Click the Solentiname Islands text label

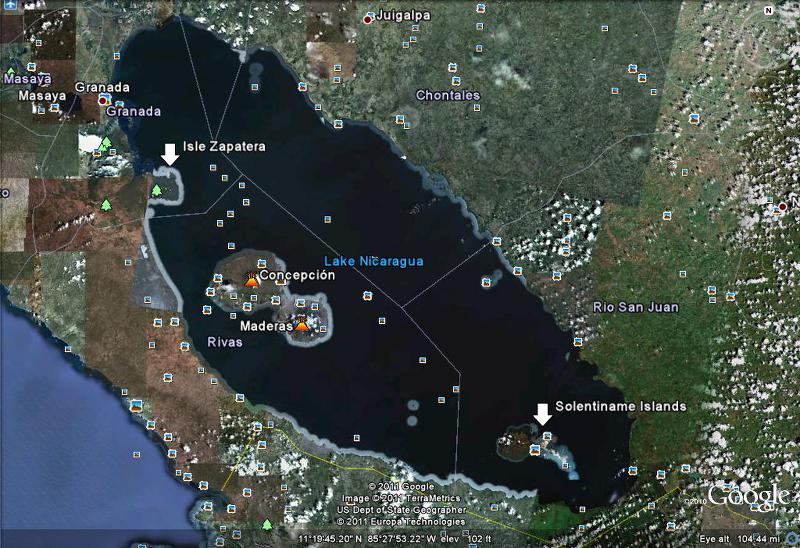click(621, 407)
